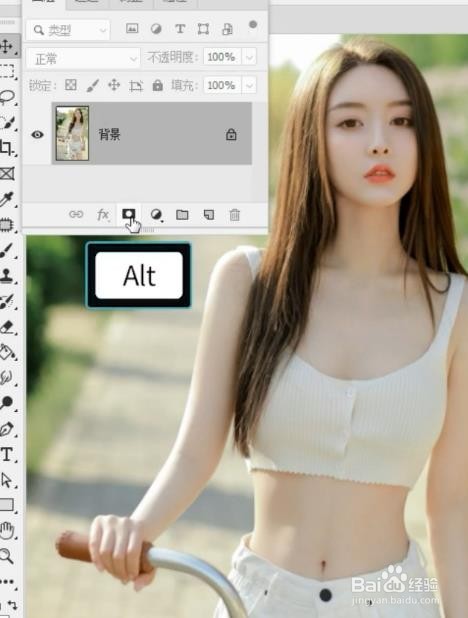Image resolution: width=468 pixels, height=618 pixels.
Task: Select the Blur tool
Action: pyautogui.click(x=7, y=378)
